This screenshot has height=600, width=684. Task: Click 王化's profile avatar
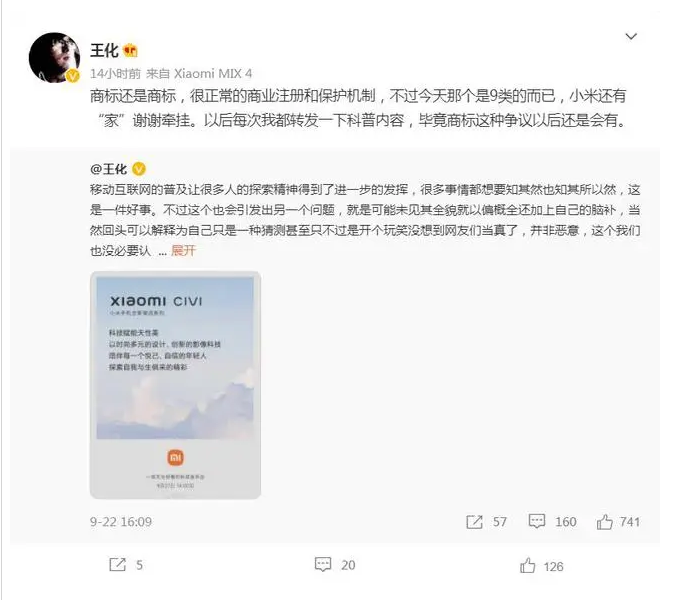[x=54, y=57]
